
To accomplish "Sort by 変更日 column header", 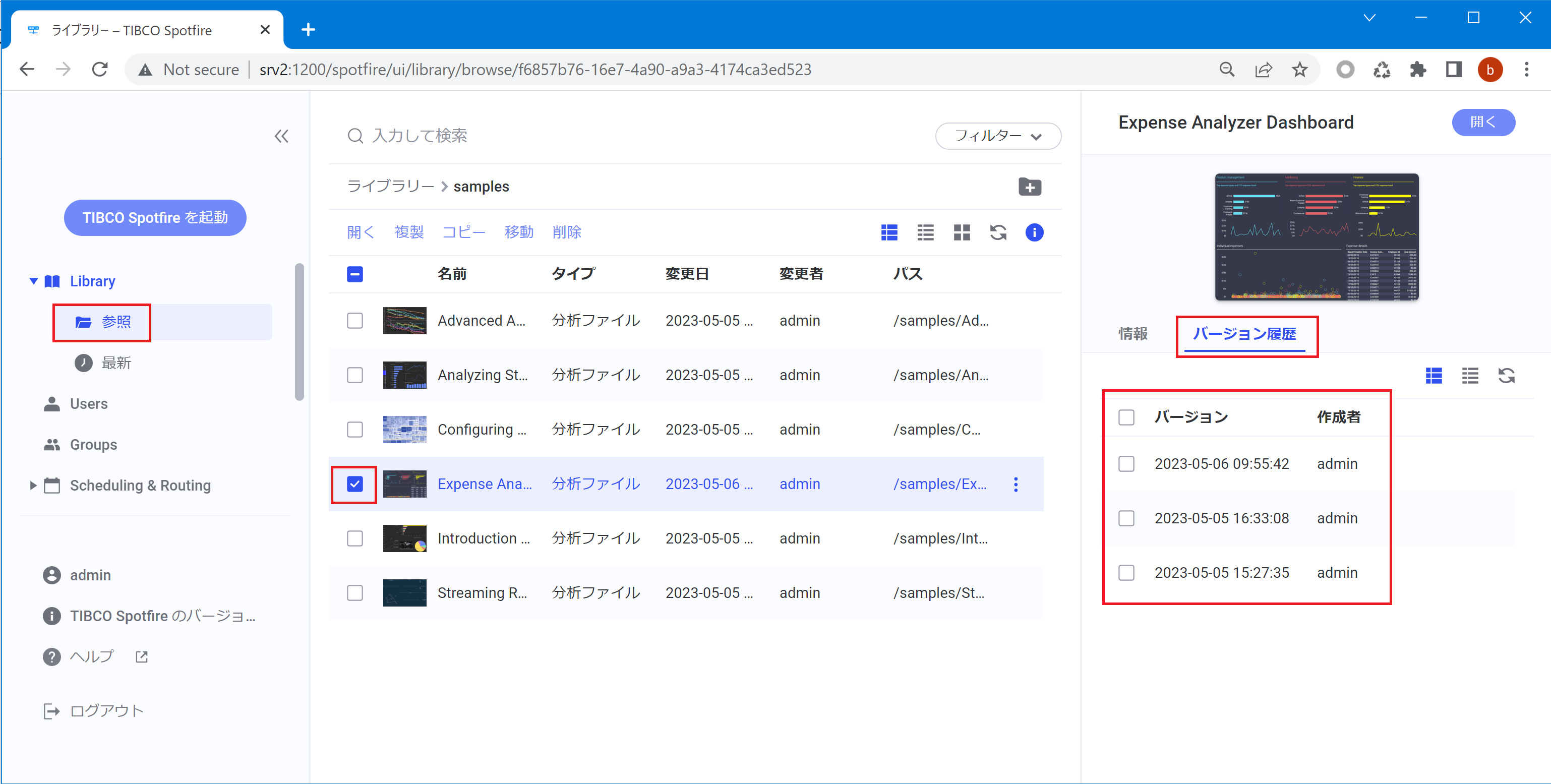I will 687,274.
